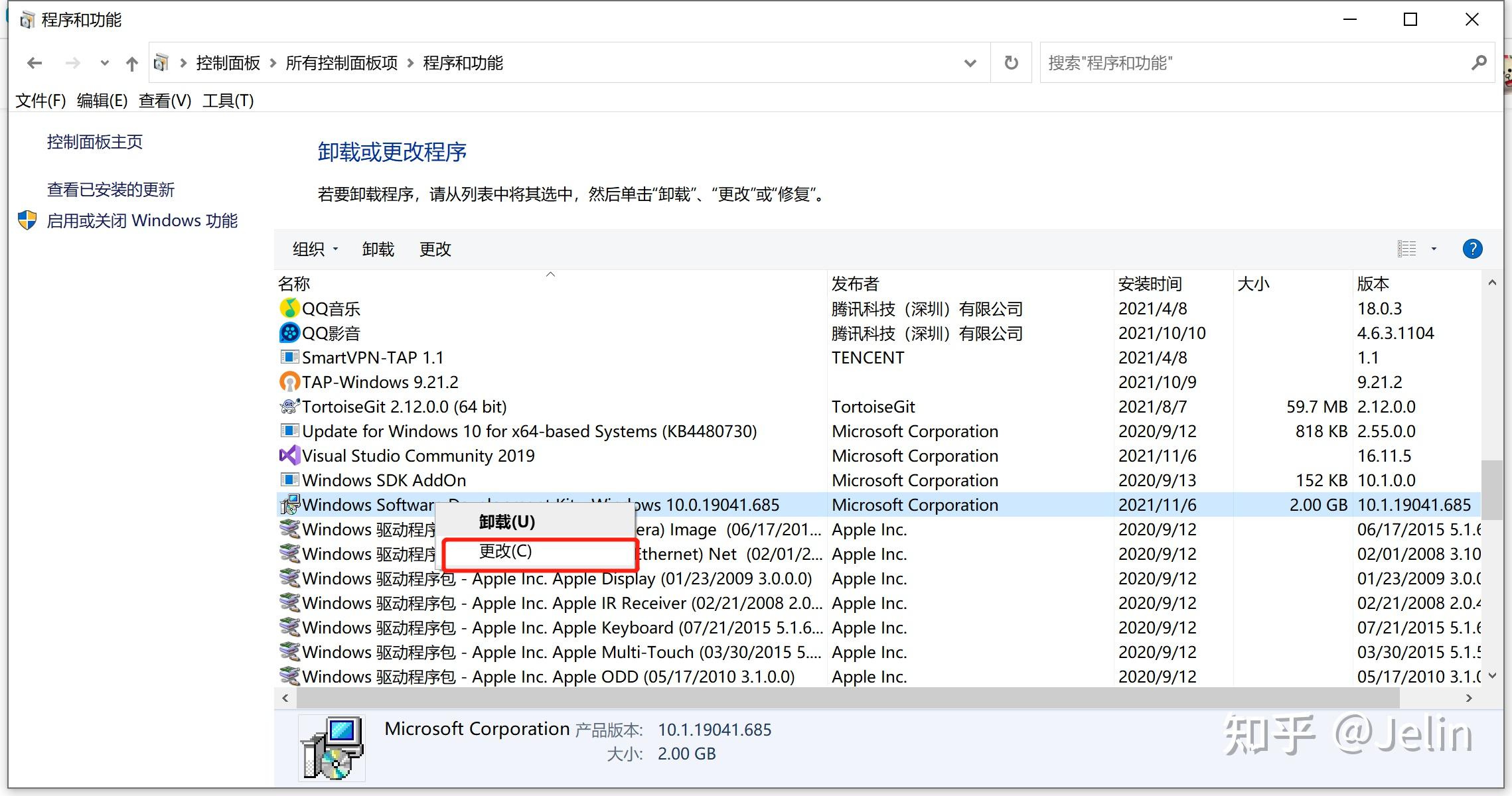The image size is (1512, 796).
Task: Sort by the 大小 column header
Action: click(1293, 284)
